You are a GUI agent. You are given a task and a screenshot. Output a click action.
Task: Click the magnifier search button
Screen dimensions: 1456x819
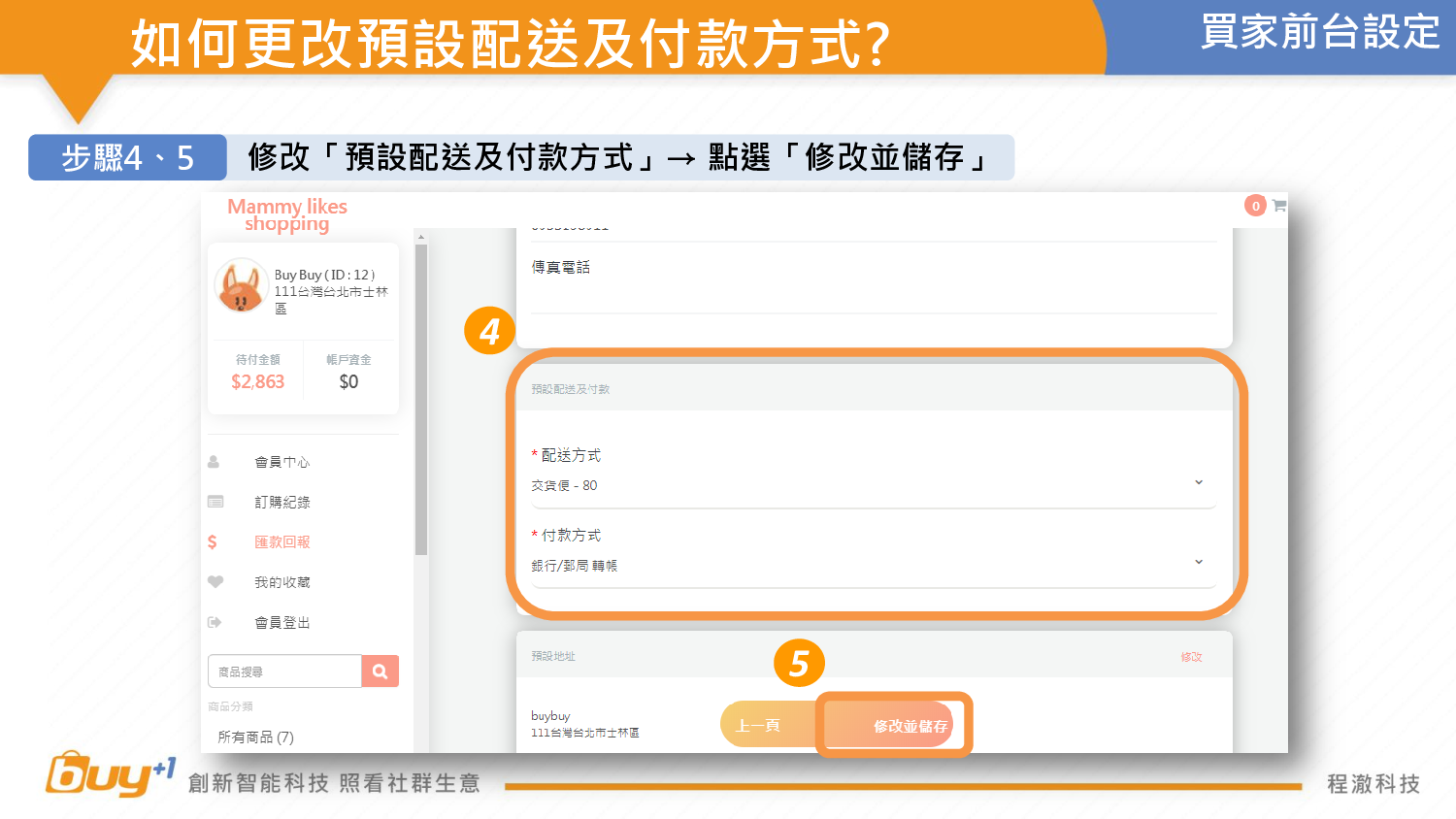[381, 672]
